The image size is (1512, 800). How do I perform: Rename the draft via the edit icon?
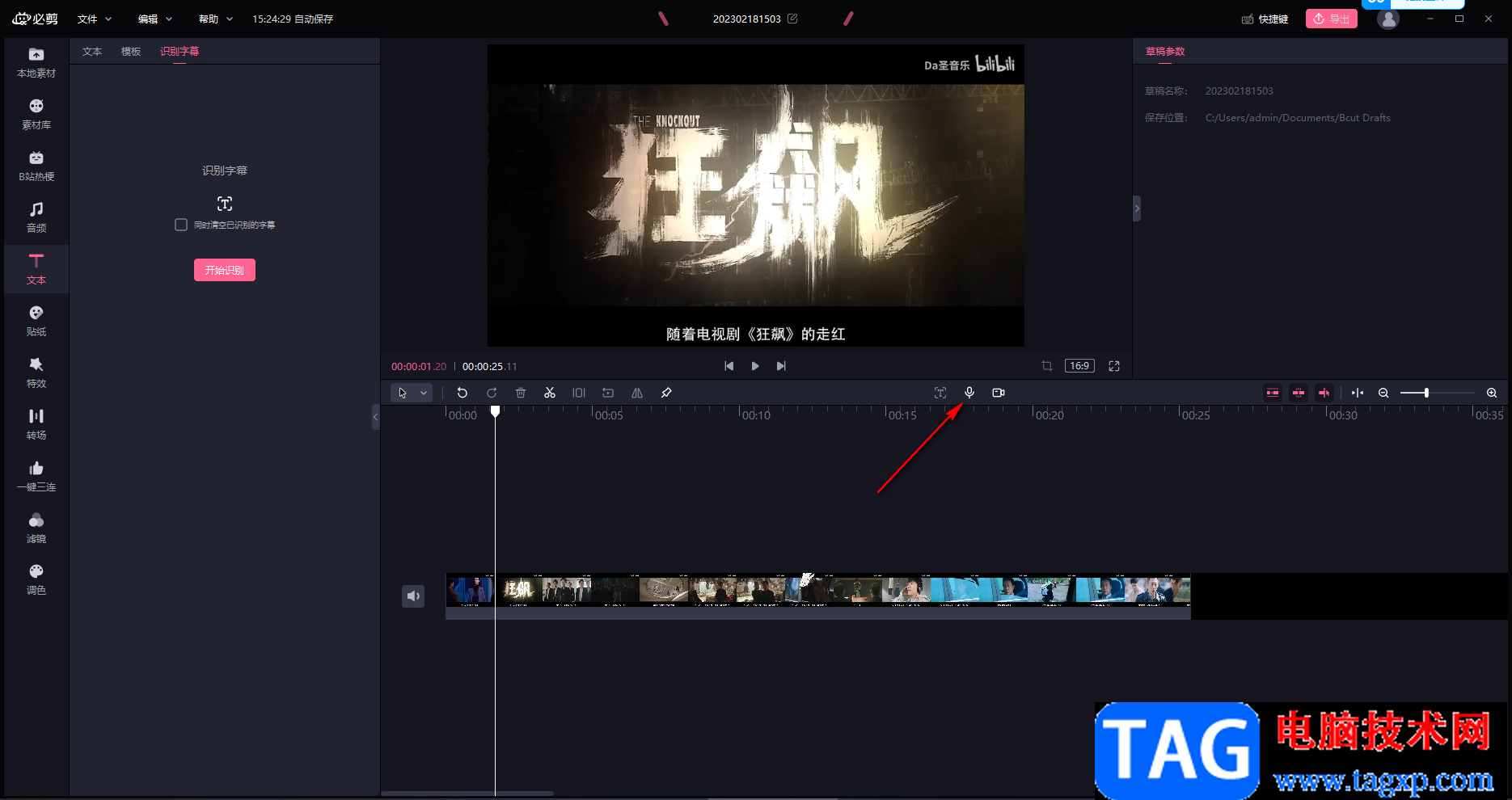[x=792, y=19]
